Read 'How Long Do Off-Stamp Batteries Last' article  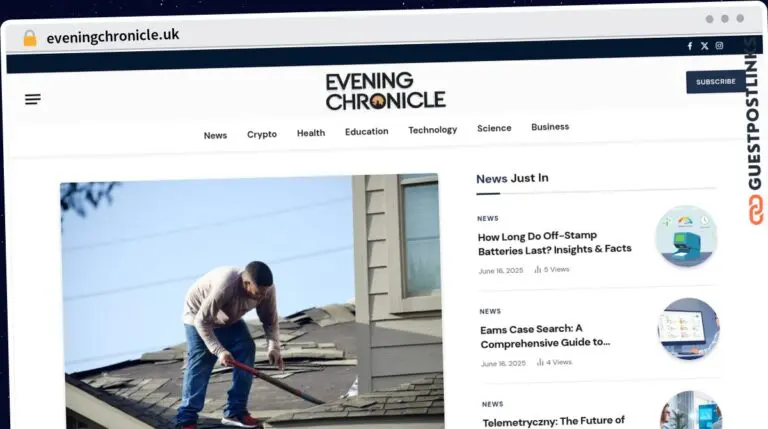pos(554,243)
